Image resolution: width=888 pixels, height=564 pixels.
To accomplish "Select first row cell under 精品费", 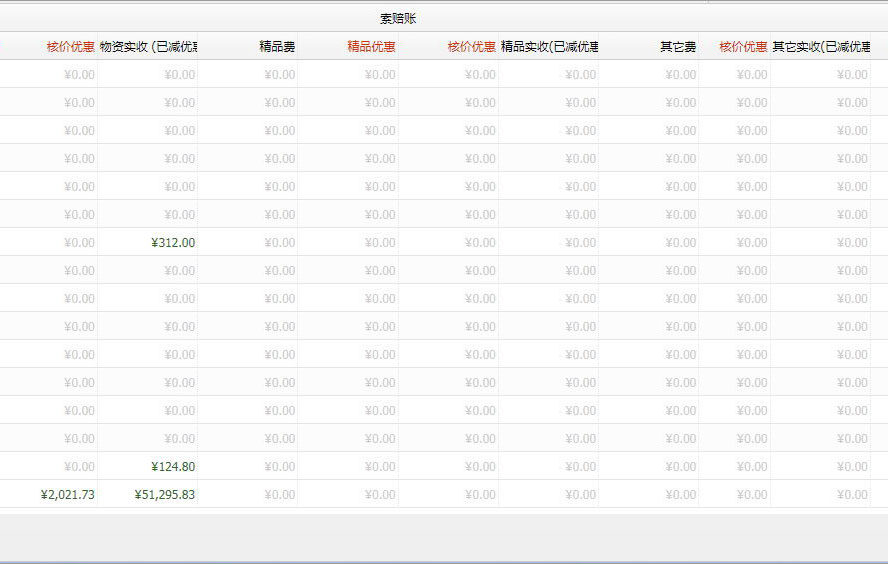I will click(x=279, y=74).
